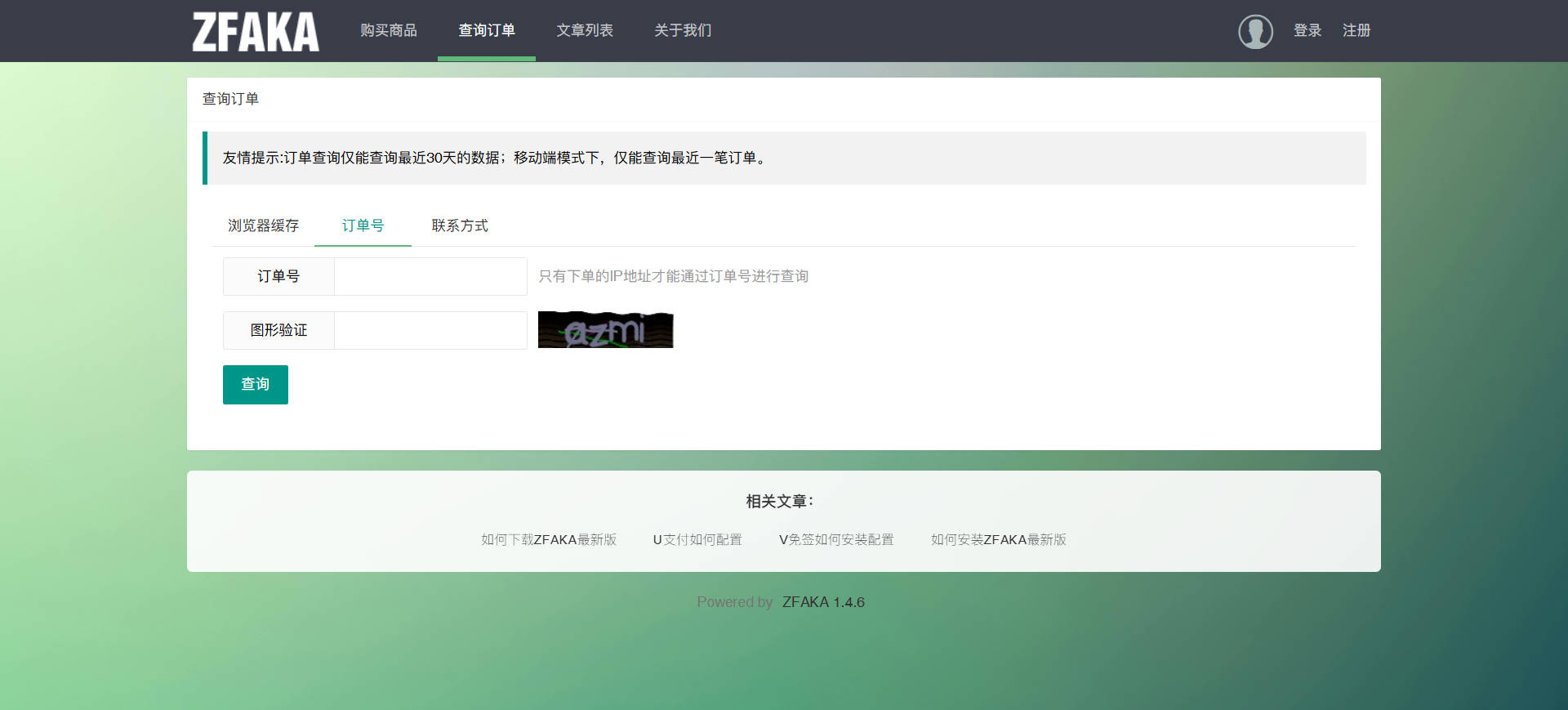Image resolution: width=1568 pixels, height=710 pixels.
Task: Go to 文章列表 page
Action: pos(585,30)
